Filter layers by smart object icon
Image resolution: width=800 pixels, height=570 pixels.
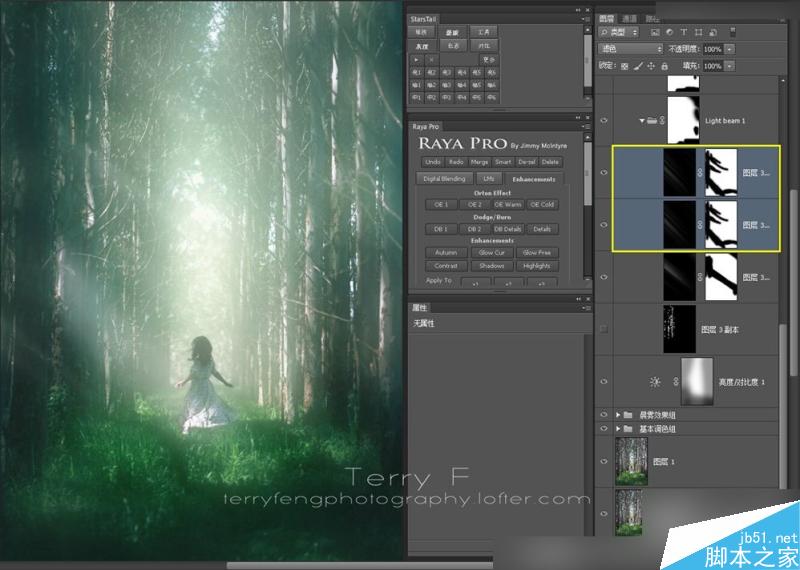pyautogui.click(x=713, y=32)
